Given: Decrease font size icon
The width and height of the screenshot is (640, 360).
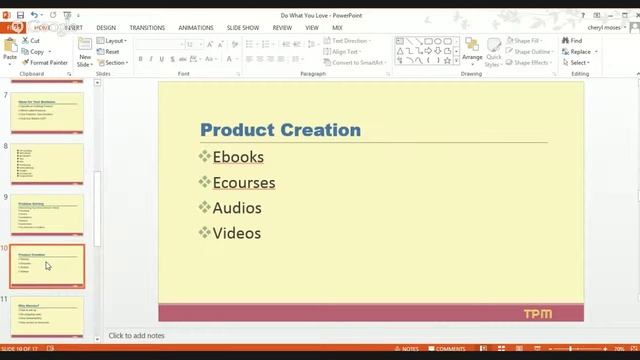Looking at the screenshot, I should point(220,44).
